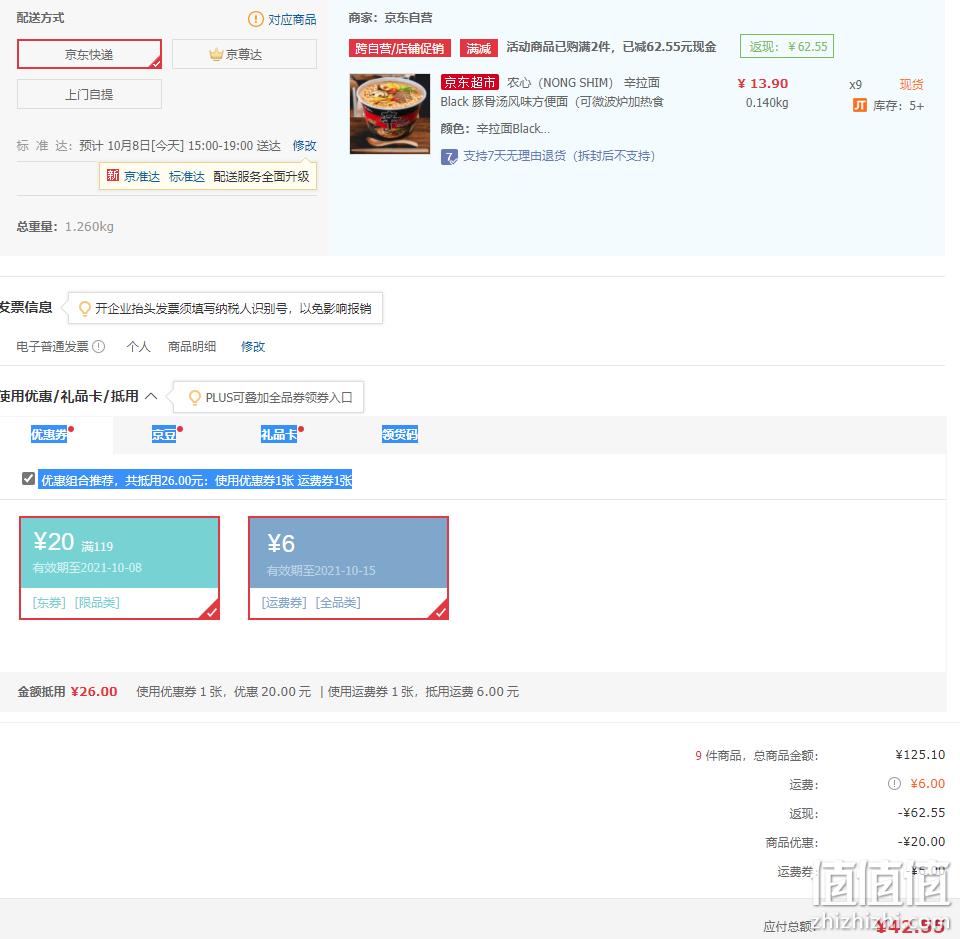Click the 7-day return badge icon
The height and width of the screenshot is (939, 960).
pyautogui.click(x=449, y=157)
